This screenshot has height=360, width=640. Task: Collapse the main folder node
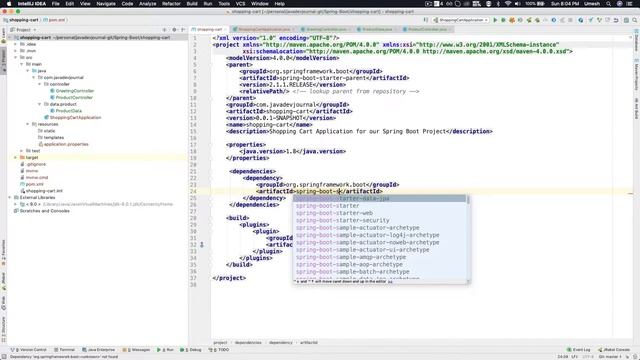click(x=22, y=64)
